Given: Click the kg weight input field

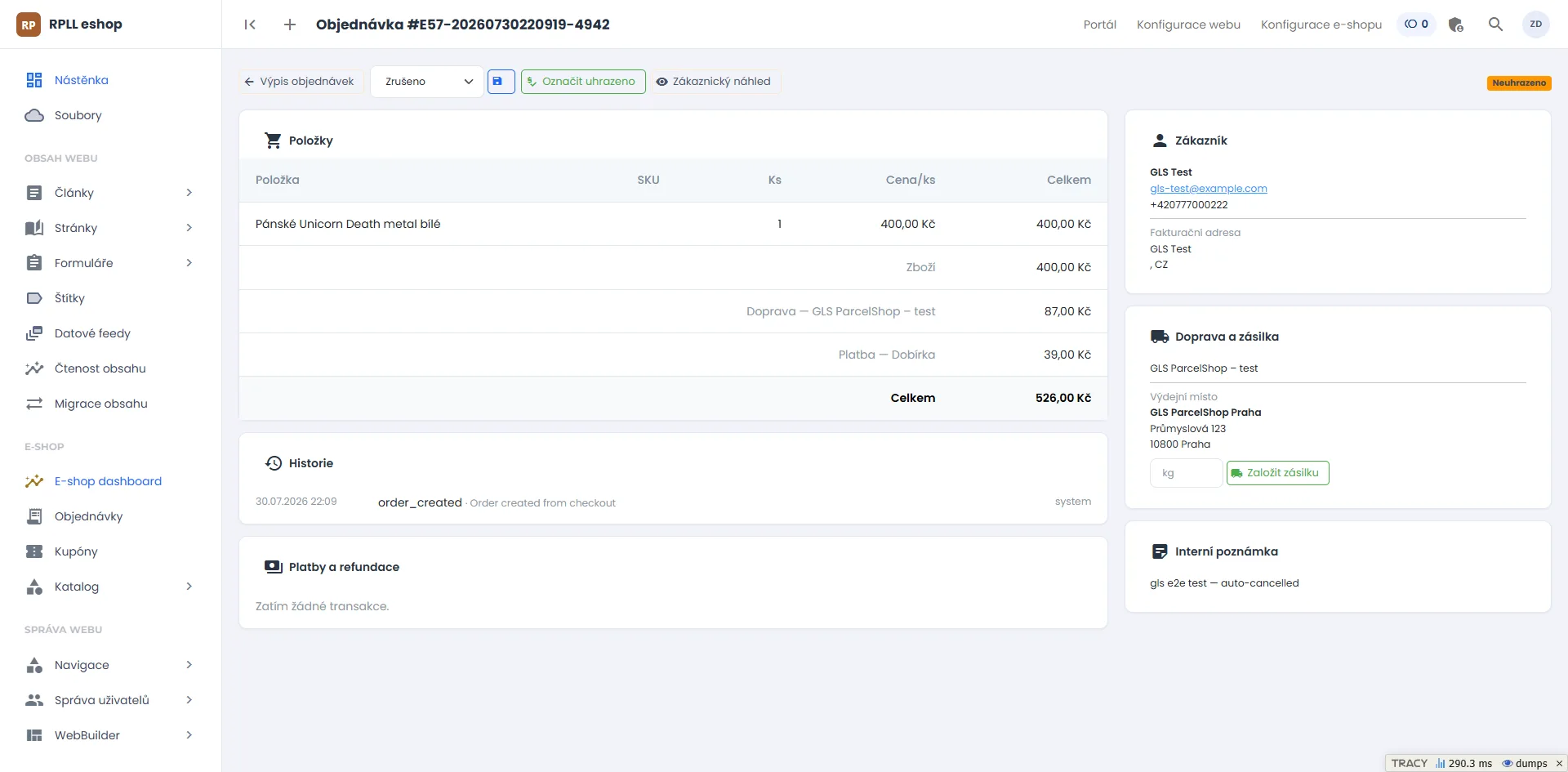Looking at the screenshot, I should pyautogui.click(x=1186, y=473).
